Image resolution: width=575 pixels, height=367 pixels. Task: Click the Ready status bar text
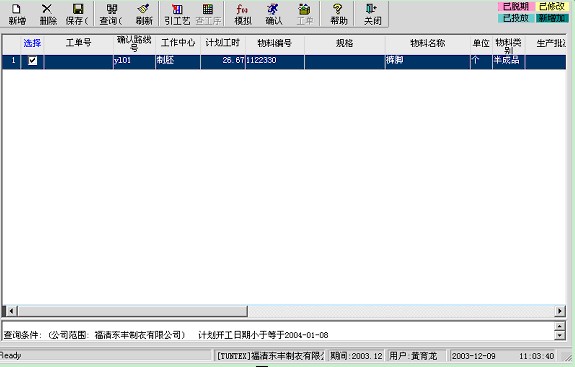tap(11, 355)
